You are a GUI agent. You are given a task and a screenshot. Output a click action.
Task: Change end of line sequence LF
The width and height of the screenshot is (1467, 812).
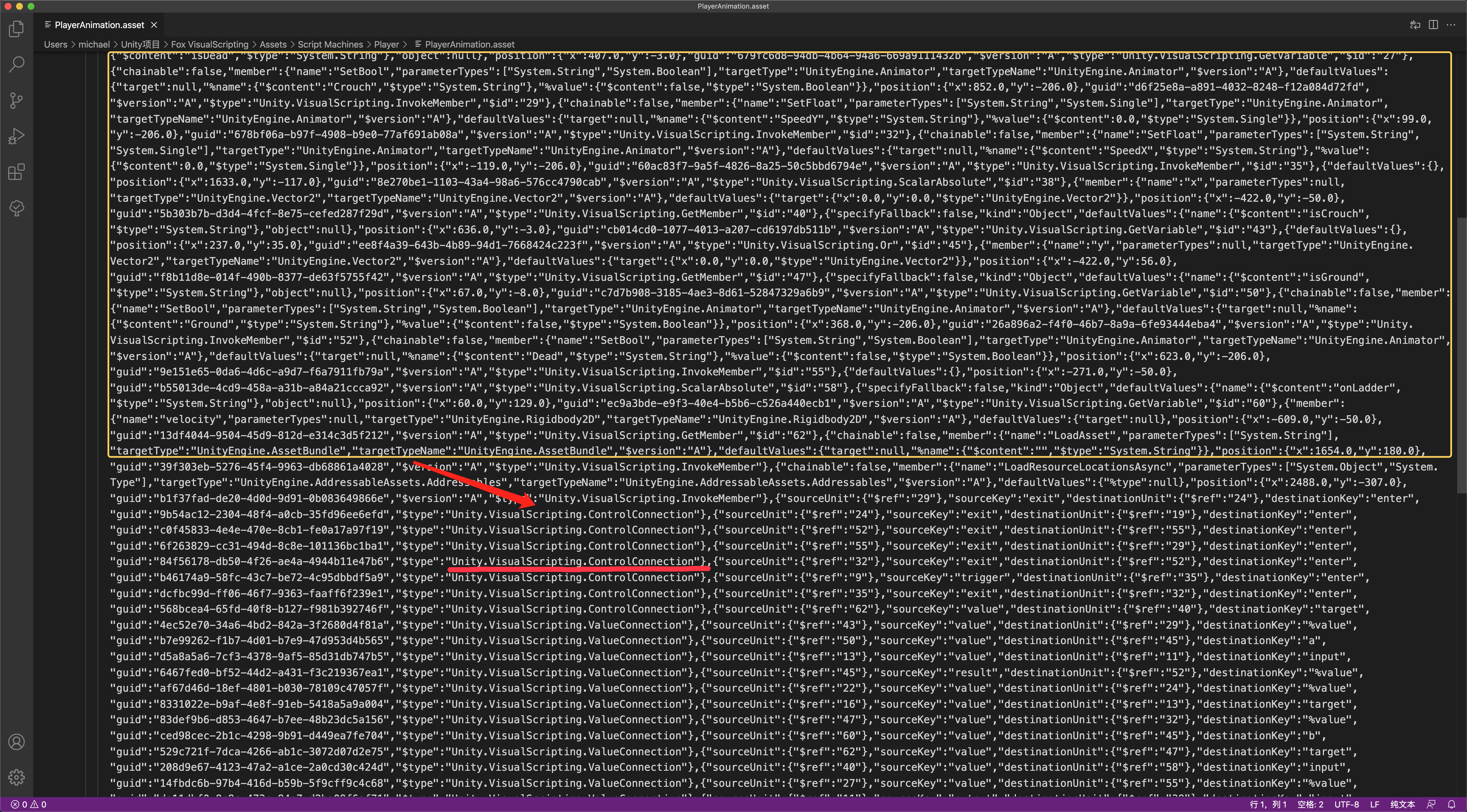(x=1375, y=805)
